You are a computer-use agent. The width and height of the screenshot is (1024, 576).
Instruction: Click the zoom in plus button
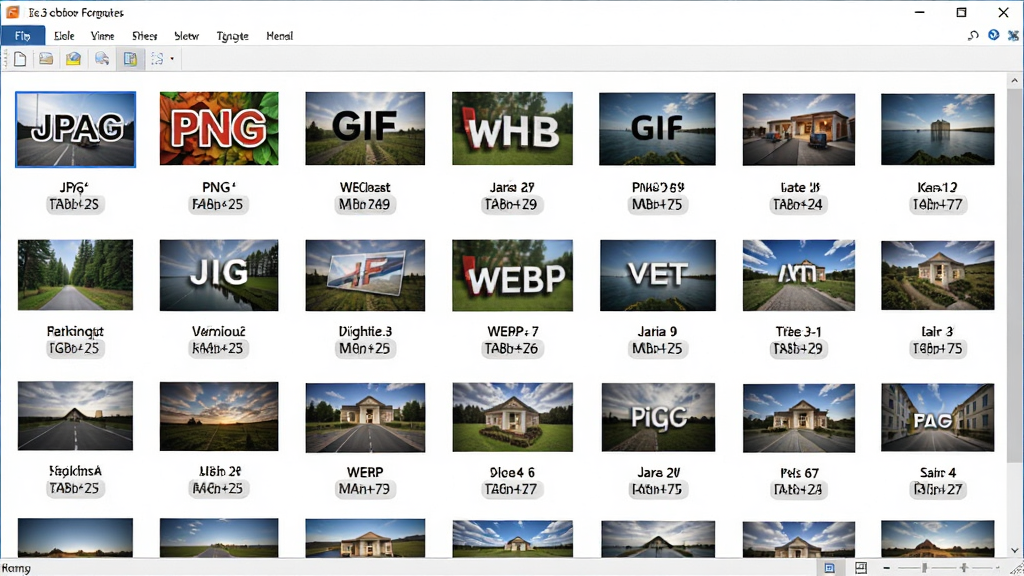click(x=964, y=568)
